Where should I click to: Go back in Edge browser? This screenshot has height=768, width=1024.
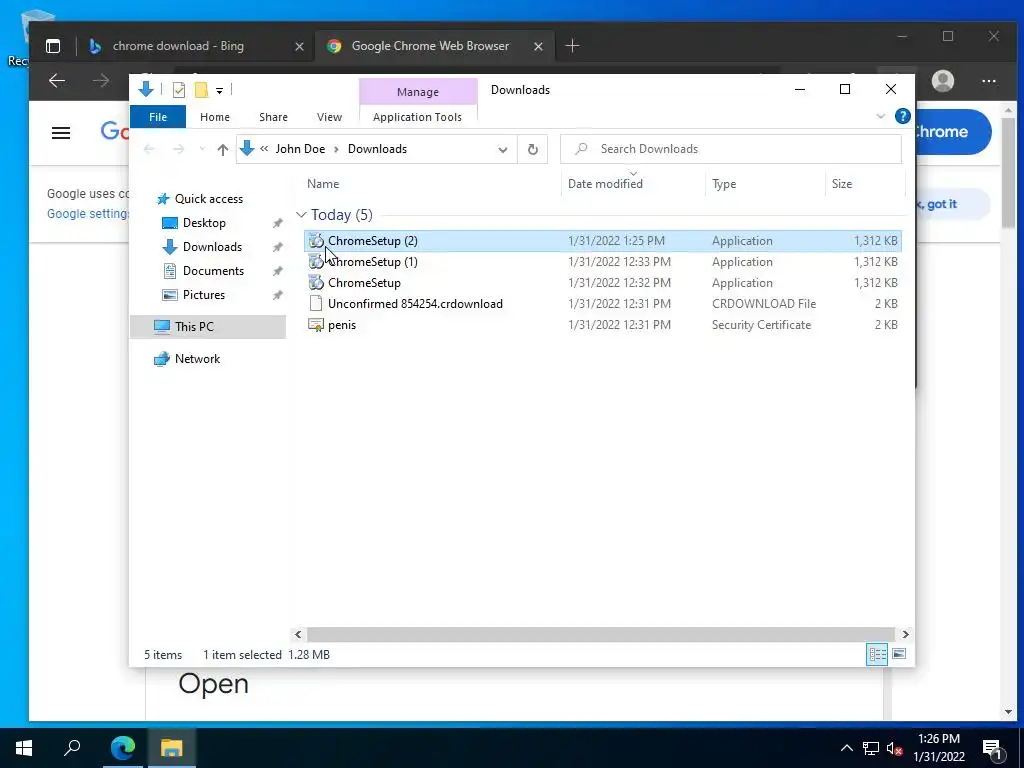tap(57, 81)
